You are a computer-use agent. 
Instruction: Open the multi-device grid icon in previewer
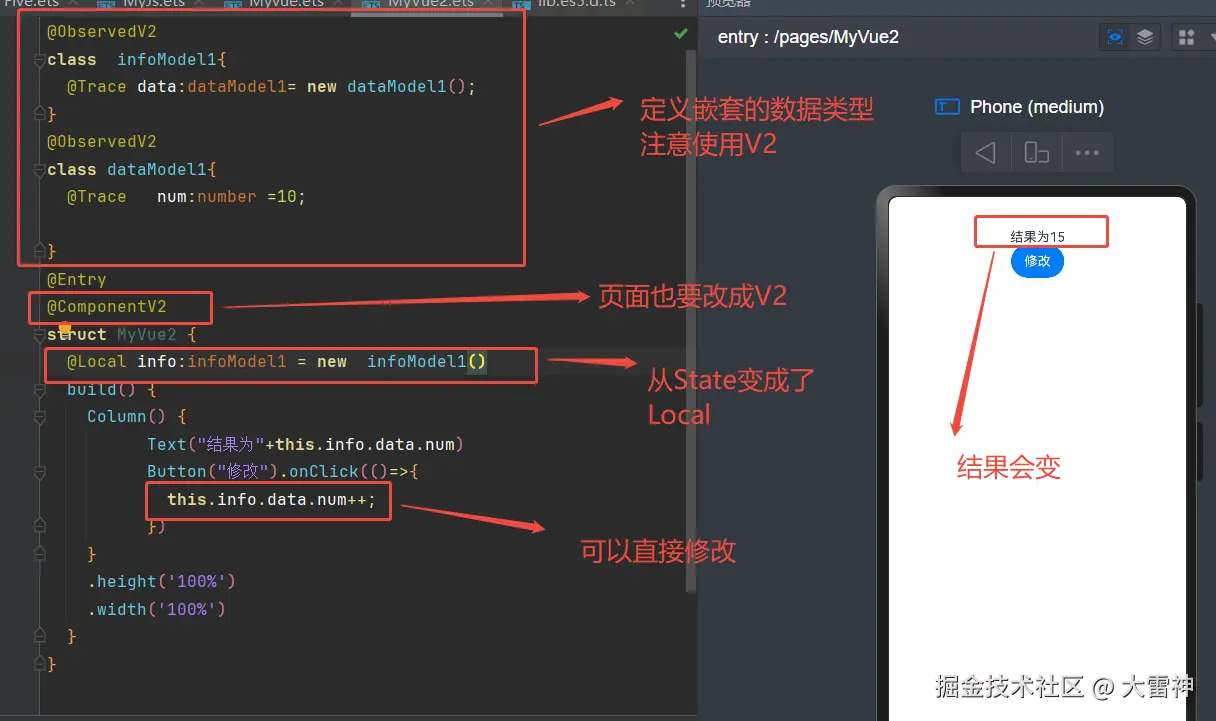pyautogui.click(x=1187, y=37)
